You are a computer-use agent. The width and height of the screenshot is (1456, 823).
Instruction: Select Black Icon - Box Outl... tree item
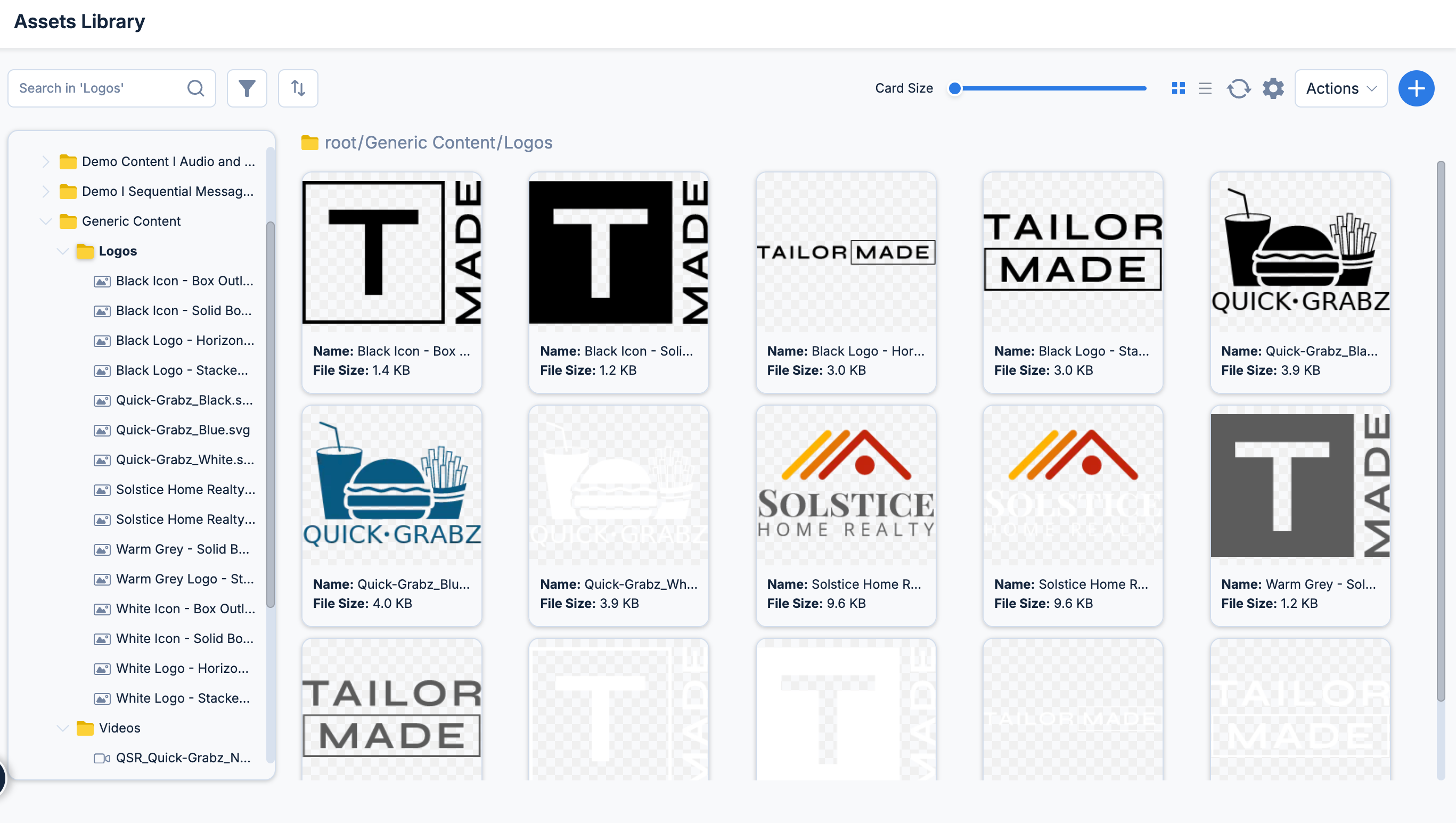(x=184, y=281)
